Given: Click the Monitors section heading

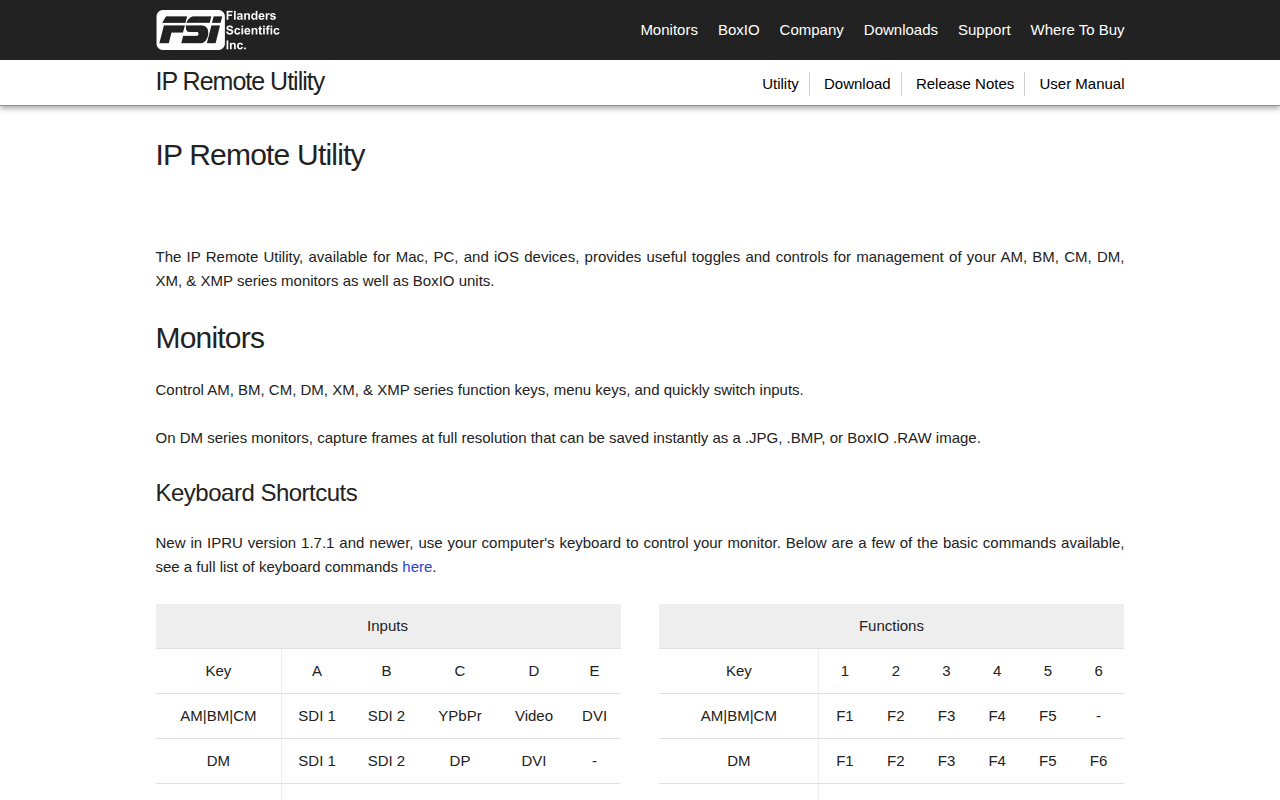Looking at the screenshot, I should click(x=210, y=338).
